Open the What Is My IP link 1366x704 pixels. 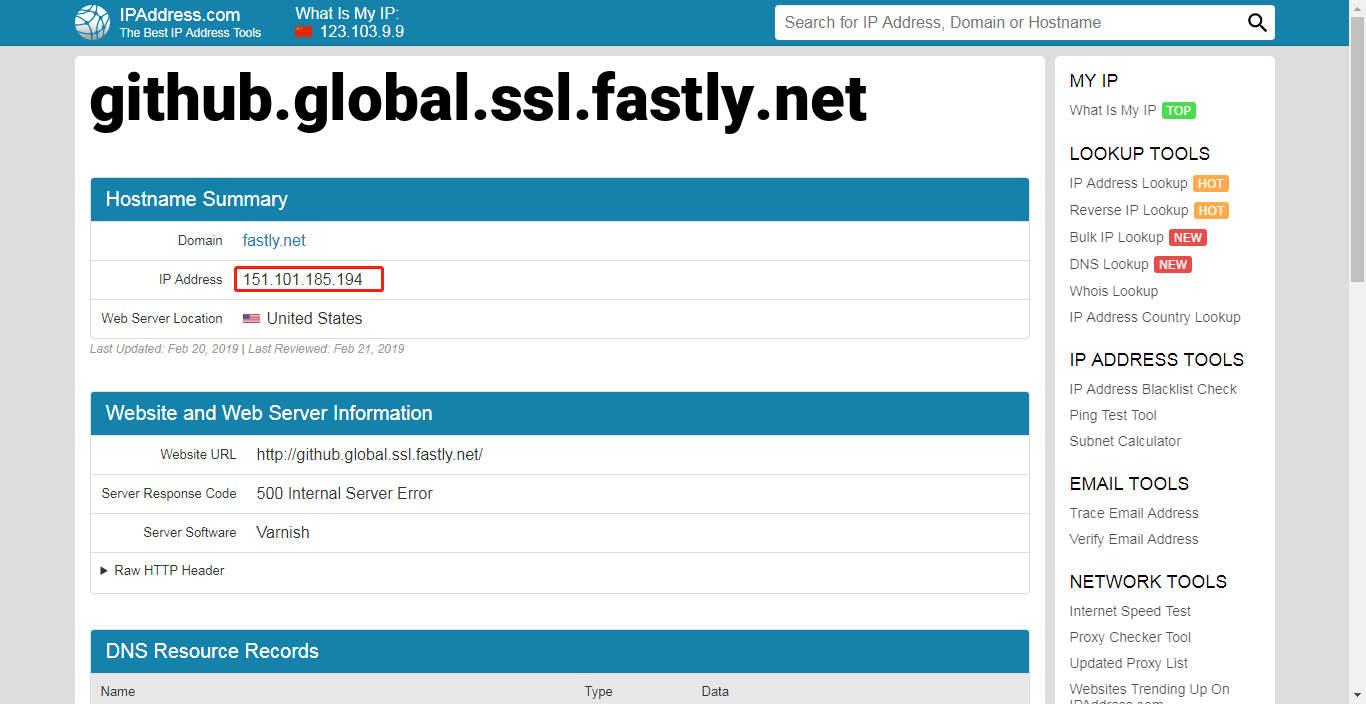pos(1112,111)
